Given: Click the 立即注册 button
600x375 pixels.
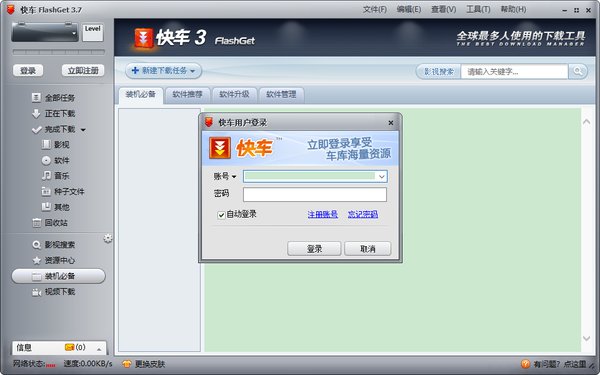Looking at the screenshot, I should (x=83, y=71).
